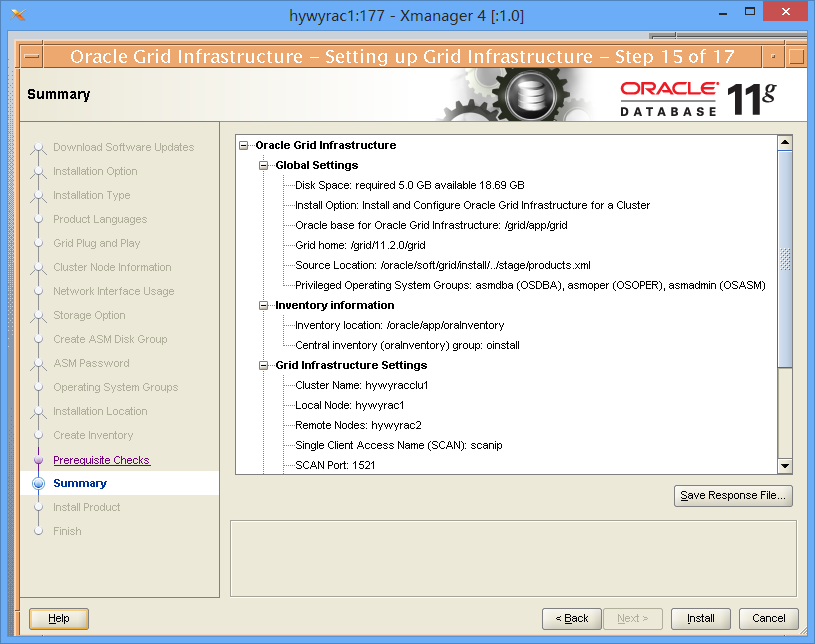This screenshot has width=815, height=644.
Task: Click the summary tree vertical scrollbar thumb
Action: click(785, 259)
